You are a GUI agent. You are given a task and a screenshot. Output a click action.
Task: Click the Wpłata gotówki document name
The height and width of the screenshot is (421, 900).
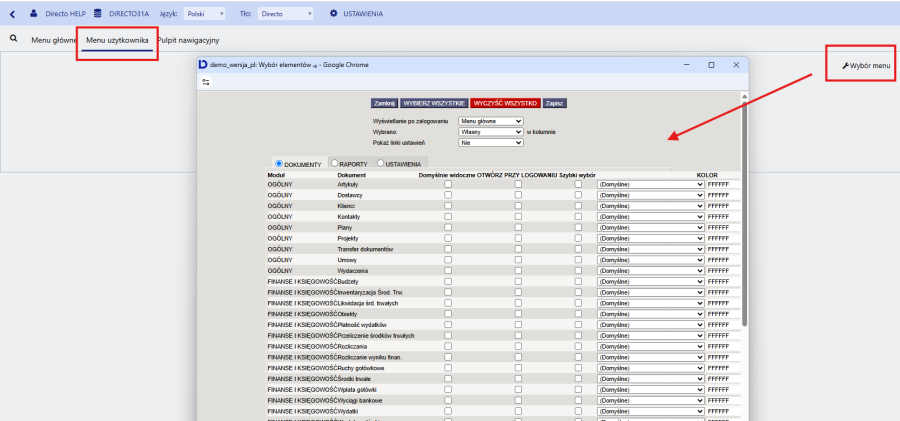click(x=356, y=390)
